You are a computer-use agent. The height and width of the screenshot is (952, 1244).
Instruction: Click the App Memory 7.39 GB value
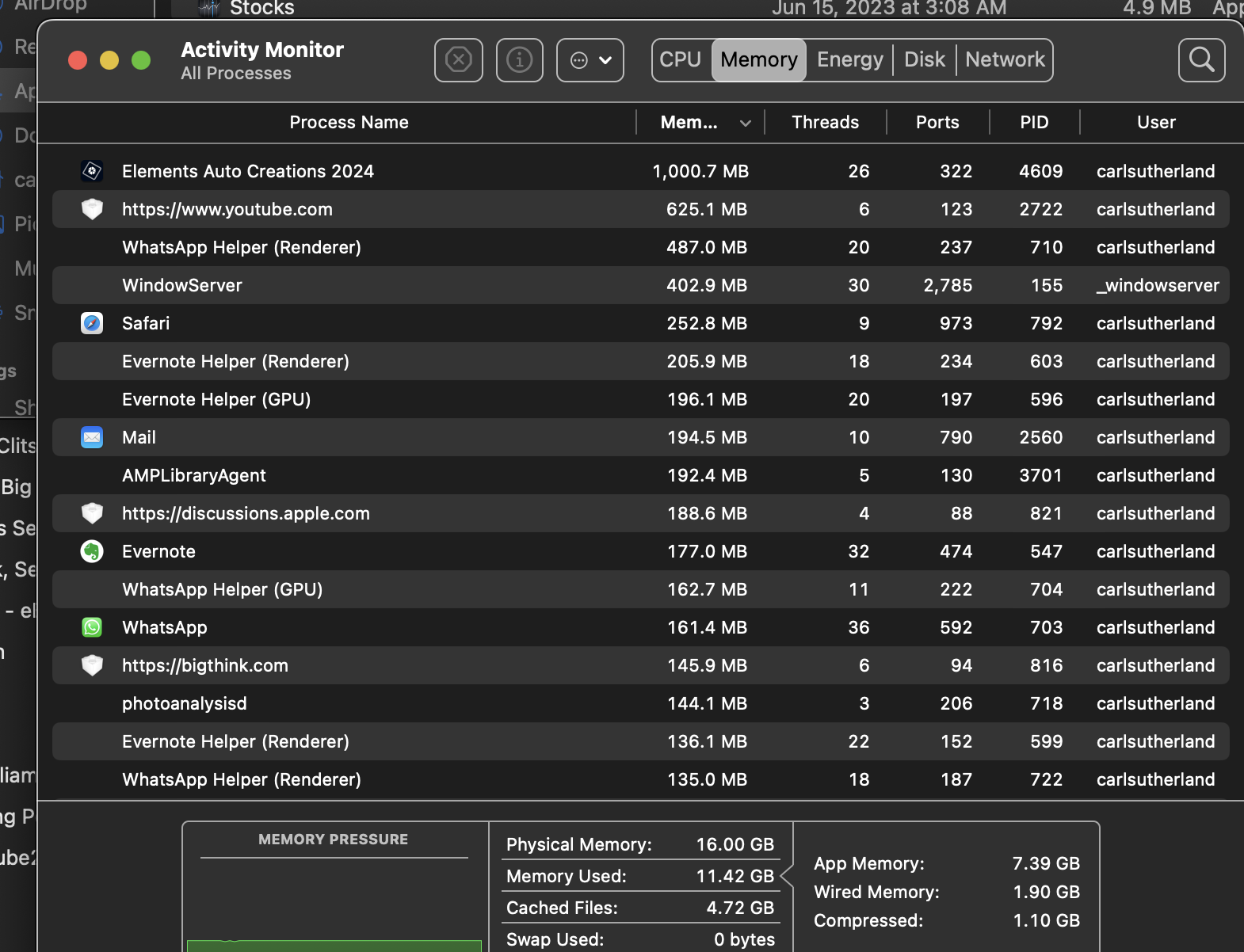(1046, 863)
